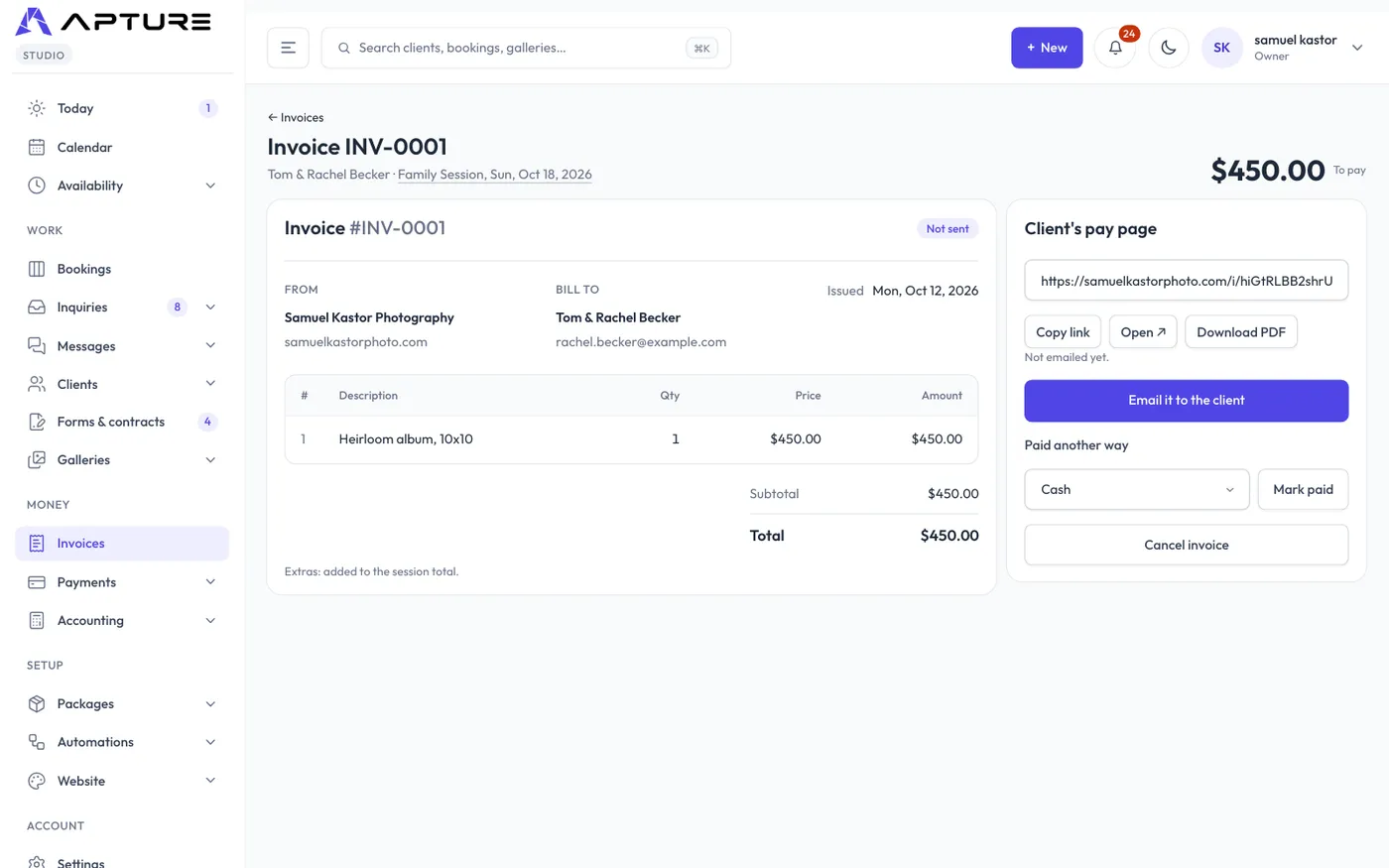
Task: Click the Today sun icon in sidebar
Action: pyautogui.click(x=37, y=108)
